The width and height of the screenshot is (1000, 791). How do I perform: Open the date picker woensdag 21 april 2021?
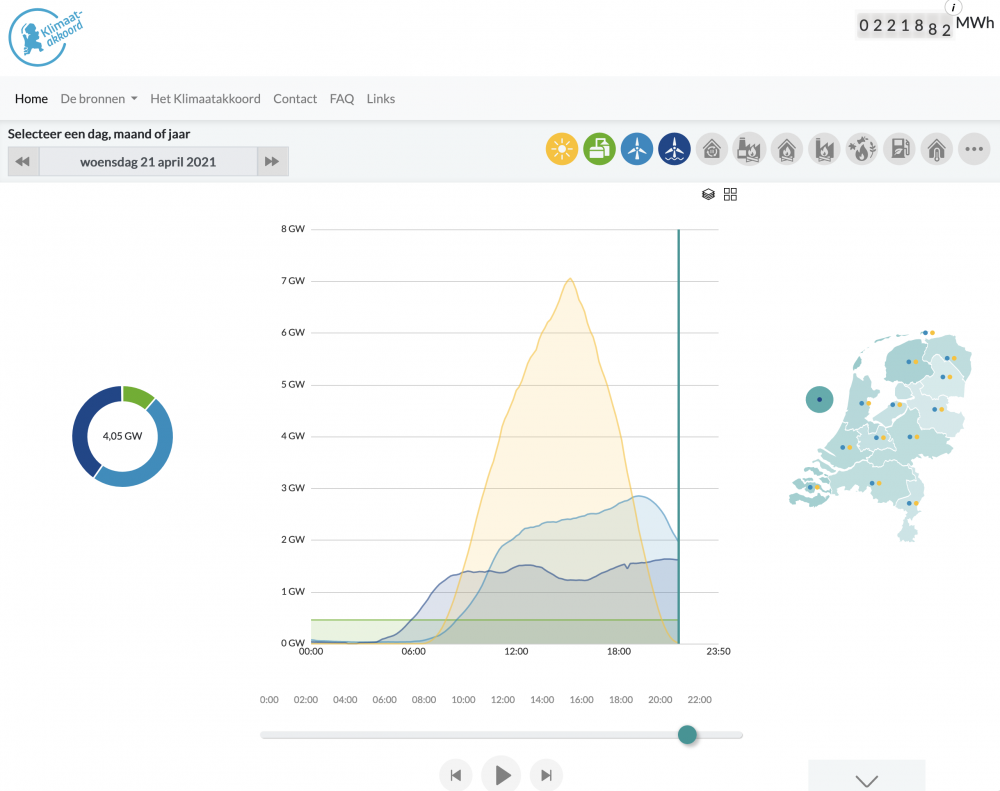[148, 162]
